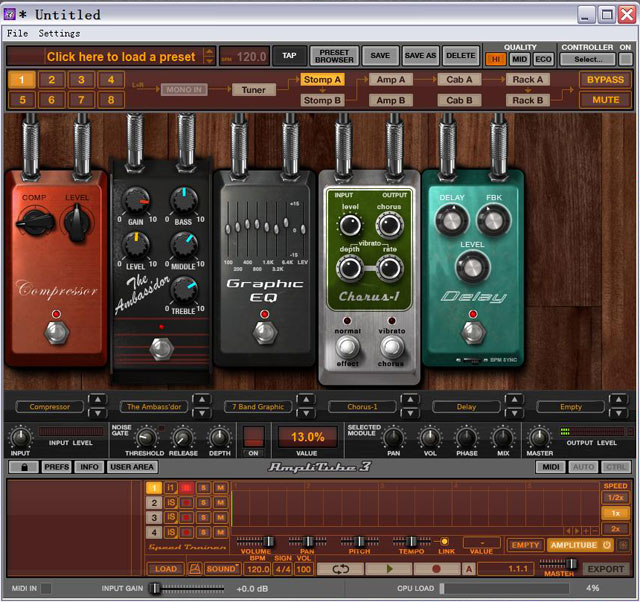
Task: Click the Ambassador GAIN knob
Action: (x=137, y=201)
